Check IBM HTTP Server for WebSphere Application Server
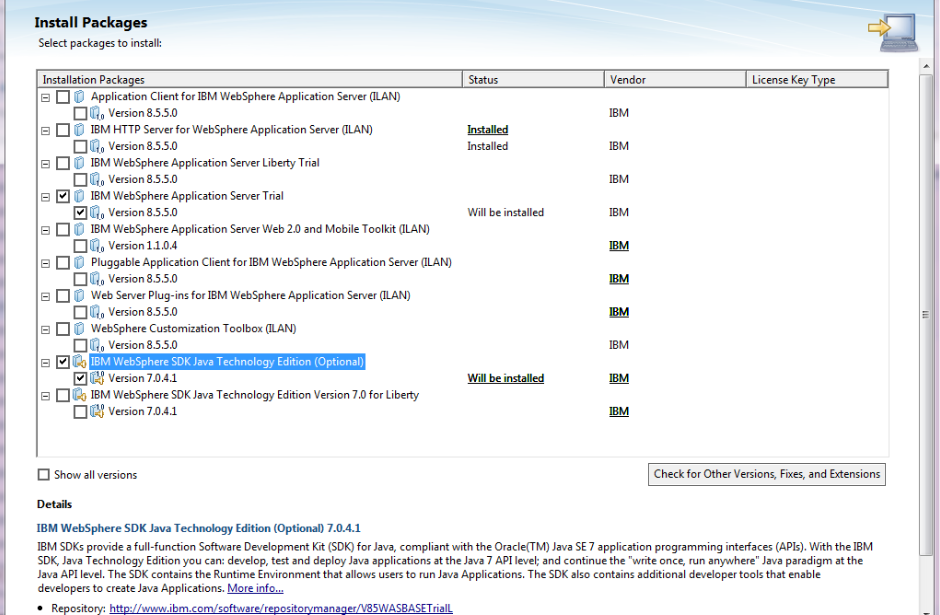Screen dimensions: 940x615 point(63,130)
